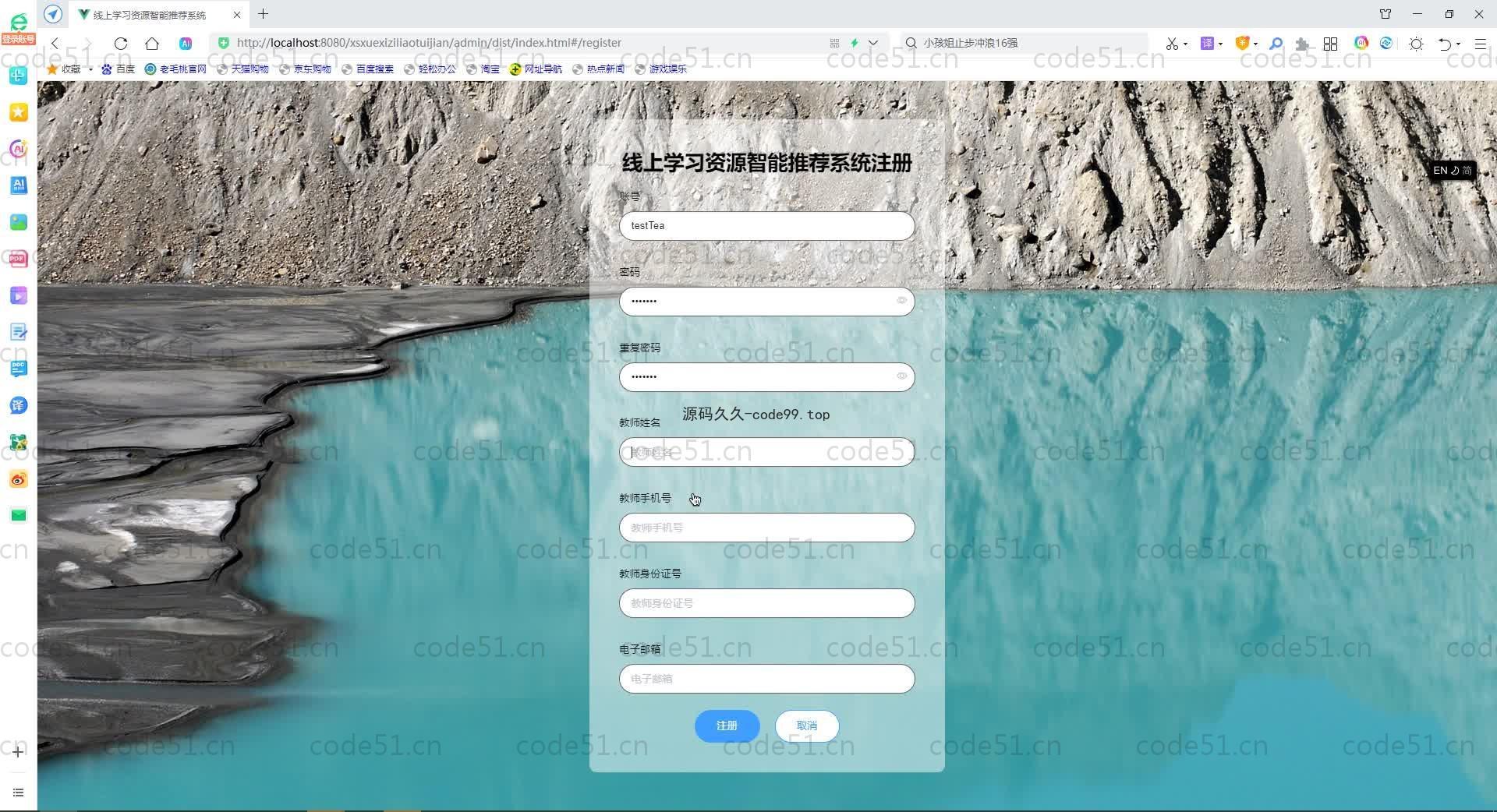The image size is (1497, 812).
Task: Expand the screenshot tool dropdown arrow
Action: coord(1186,44)
